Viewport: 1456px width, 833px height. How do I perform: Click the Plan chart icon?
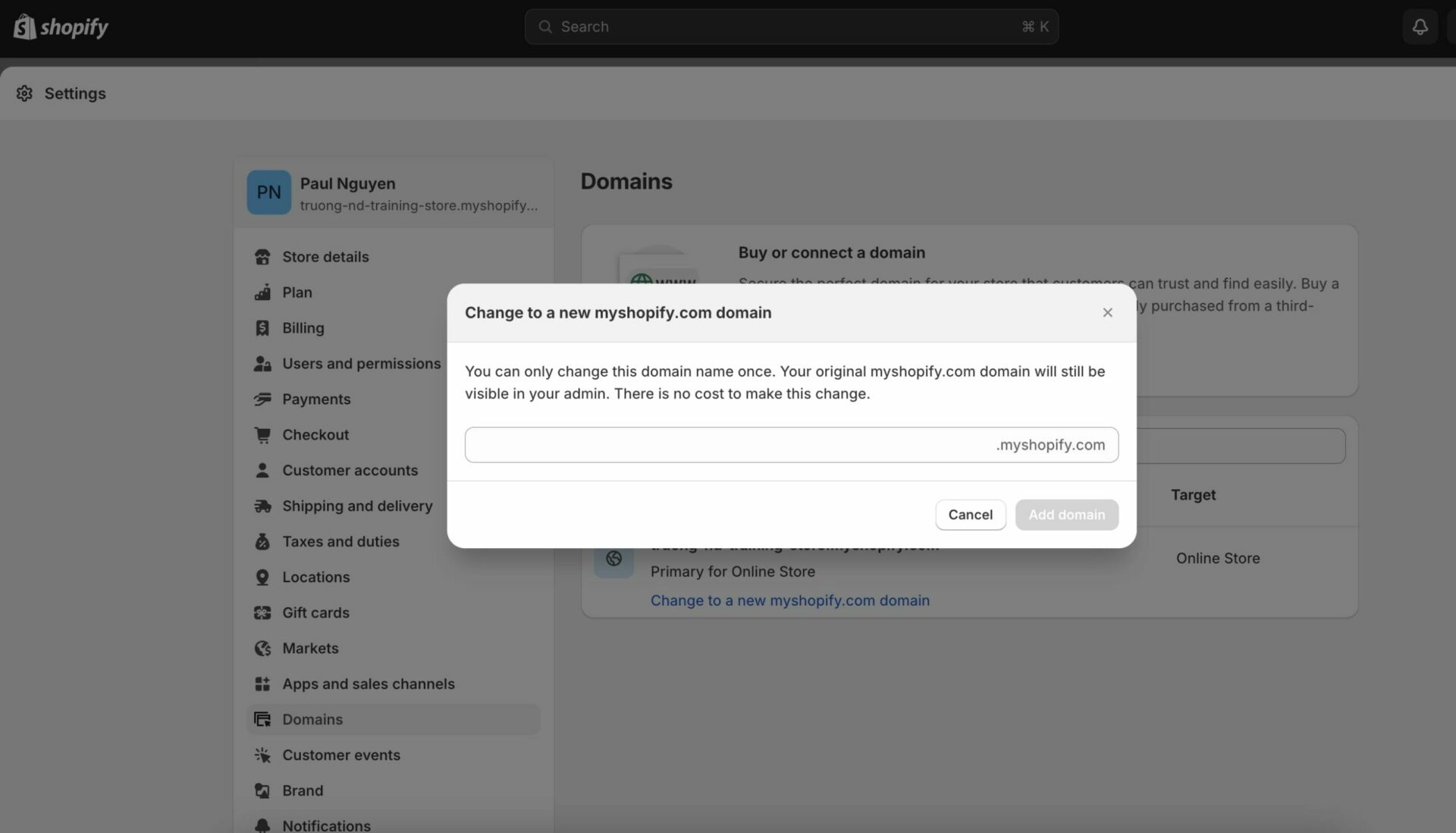point(262,293)
